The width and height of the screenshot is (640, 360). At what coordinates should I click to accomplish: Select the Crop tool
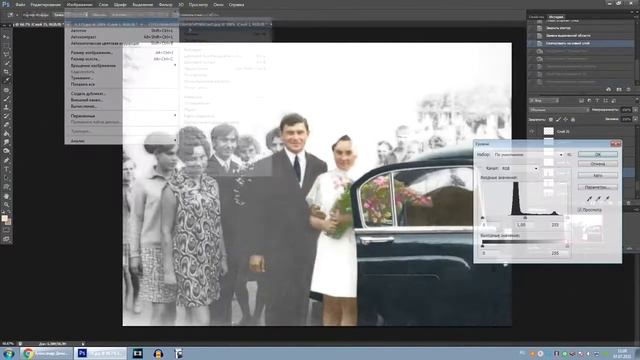(6, 71)
